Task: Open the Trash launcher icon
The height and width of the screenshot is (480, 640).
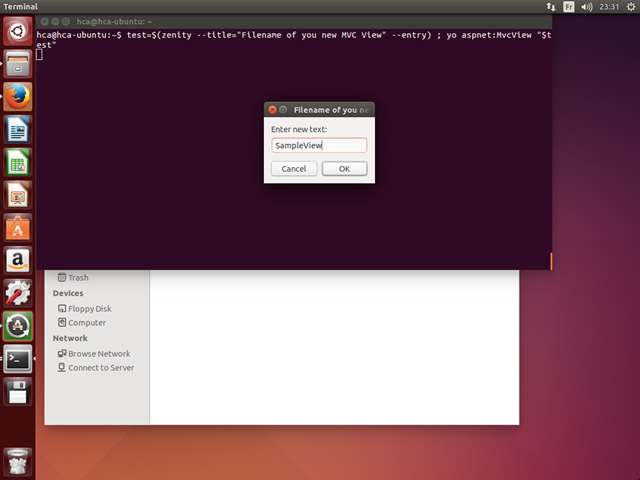Action: click(18, 461)
